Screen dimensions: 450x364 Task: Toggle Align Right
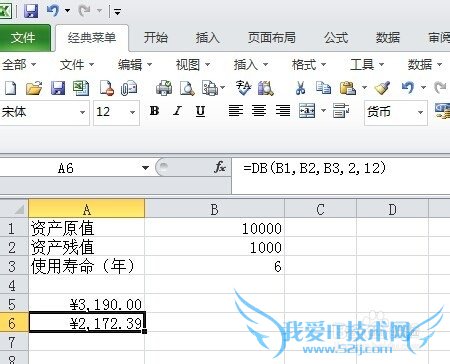click(283, 110)
